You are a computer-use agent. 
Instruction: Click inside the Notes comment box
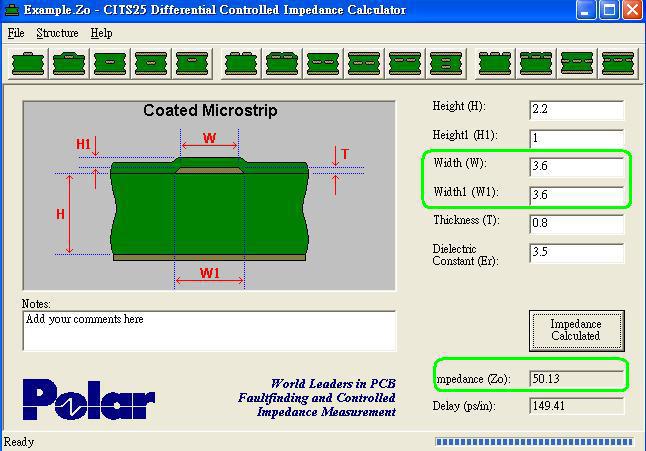coord(209,331)
